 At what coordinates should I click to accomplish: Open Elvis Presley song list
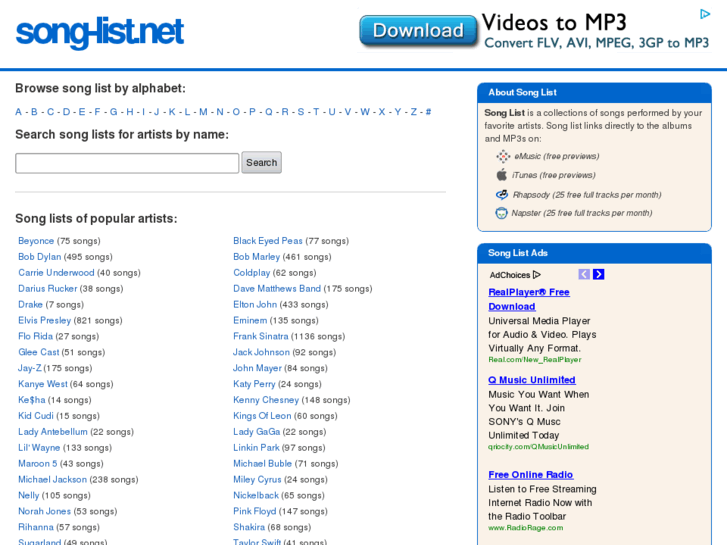tap(45, 321)
